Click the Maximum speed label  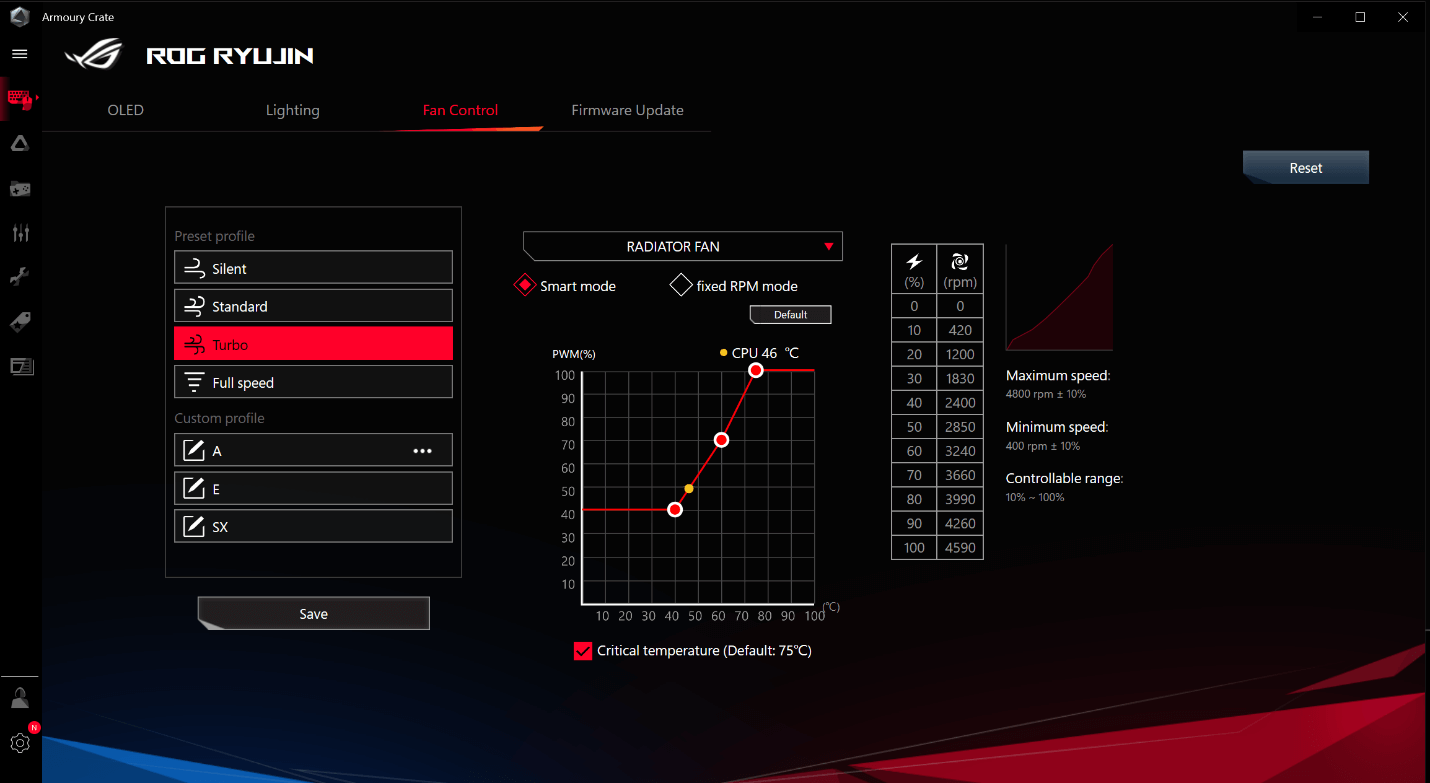(1058, 376)
